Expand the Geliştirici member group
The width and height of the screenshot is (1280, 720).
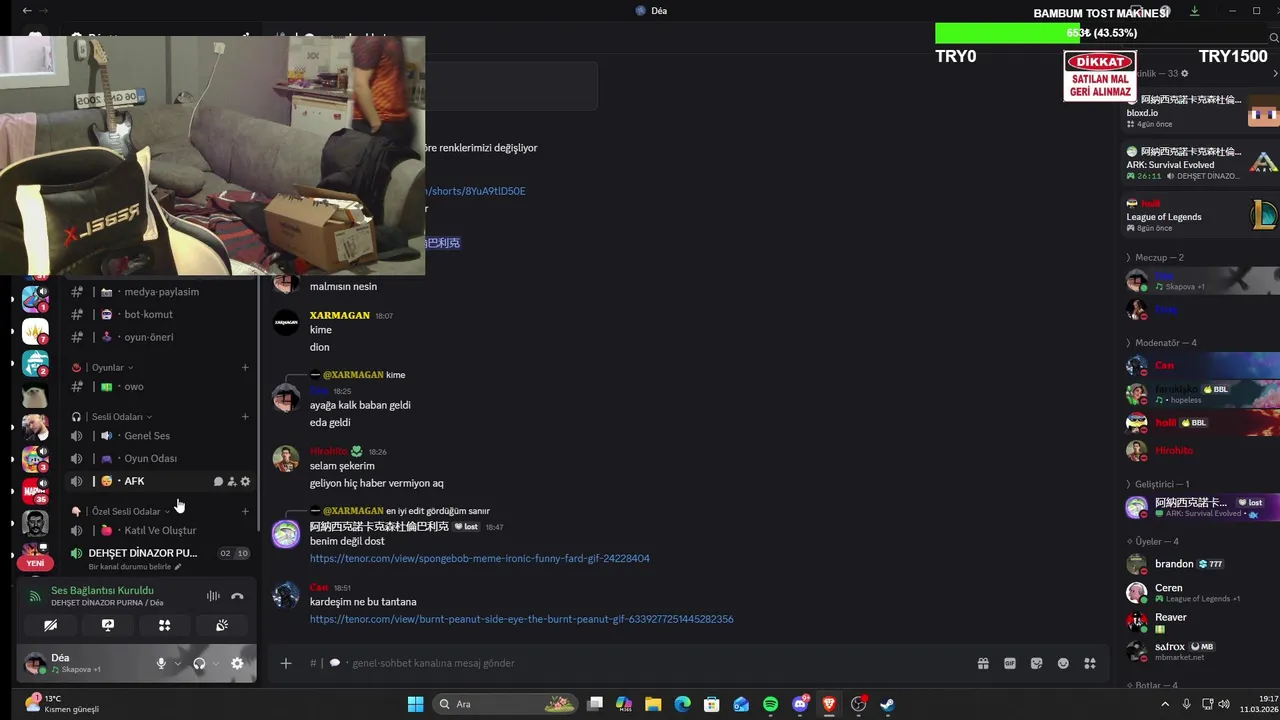(1158, 484)
